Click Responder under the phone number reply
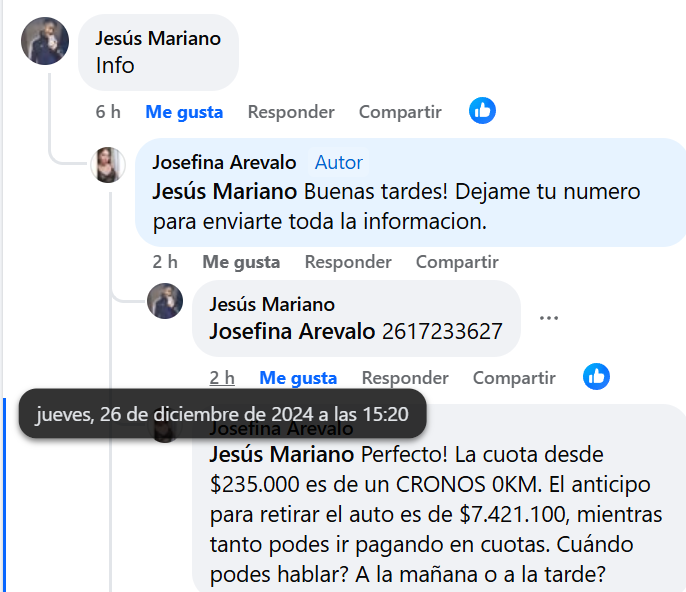The width and height of the screenshot is (686, 592). (x=405, y=378)
